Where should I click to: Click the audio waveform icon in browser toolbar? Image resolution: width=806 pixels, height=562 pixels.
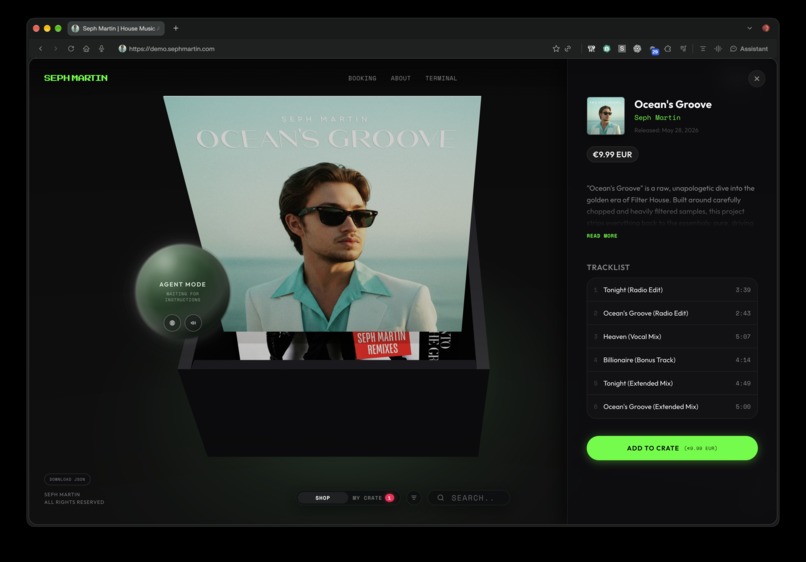[718, 49]
